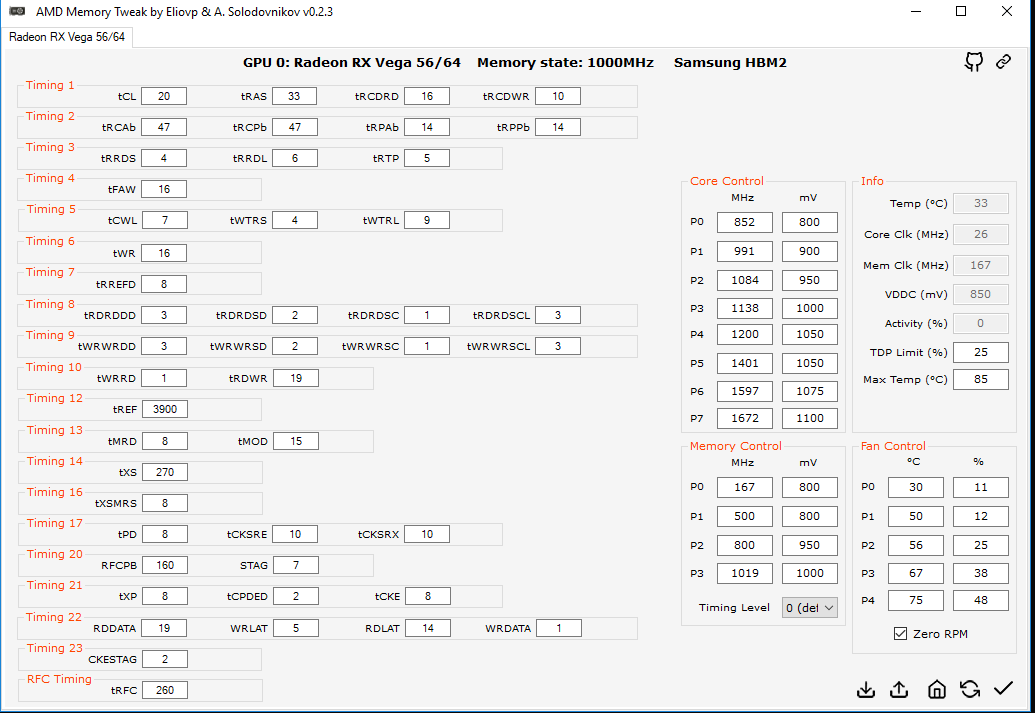
Task: Click the Max Temp (°C) input field
Action: pos(981,380)
